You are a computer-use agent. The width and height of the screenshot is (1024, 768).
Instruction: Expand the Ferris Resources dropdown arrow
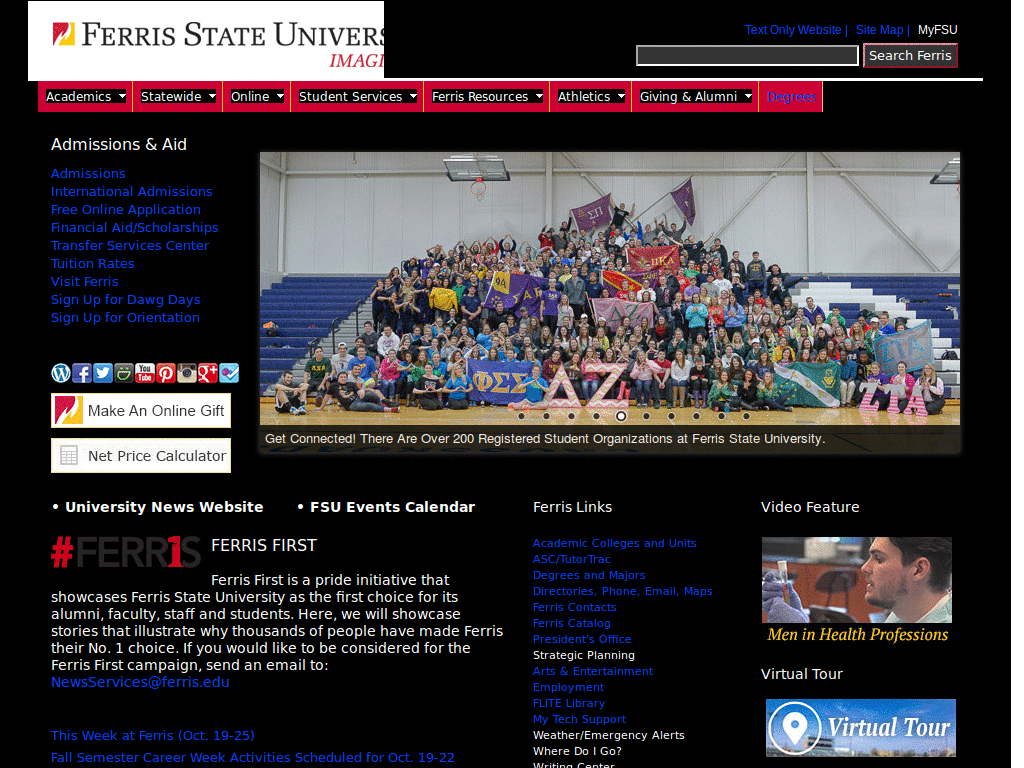coord(539,97)
